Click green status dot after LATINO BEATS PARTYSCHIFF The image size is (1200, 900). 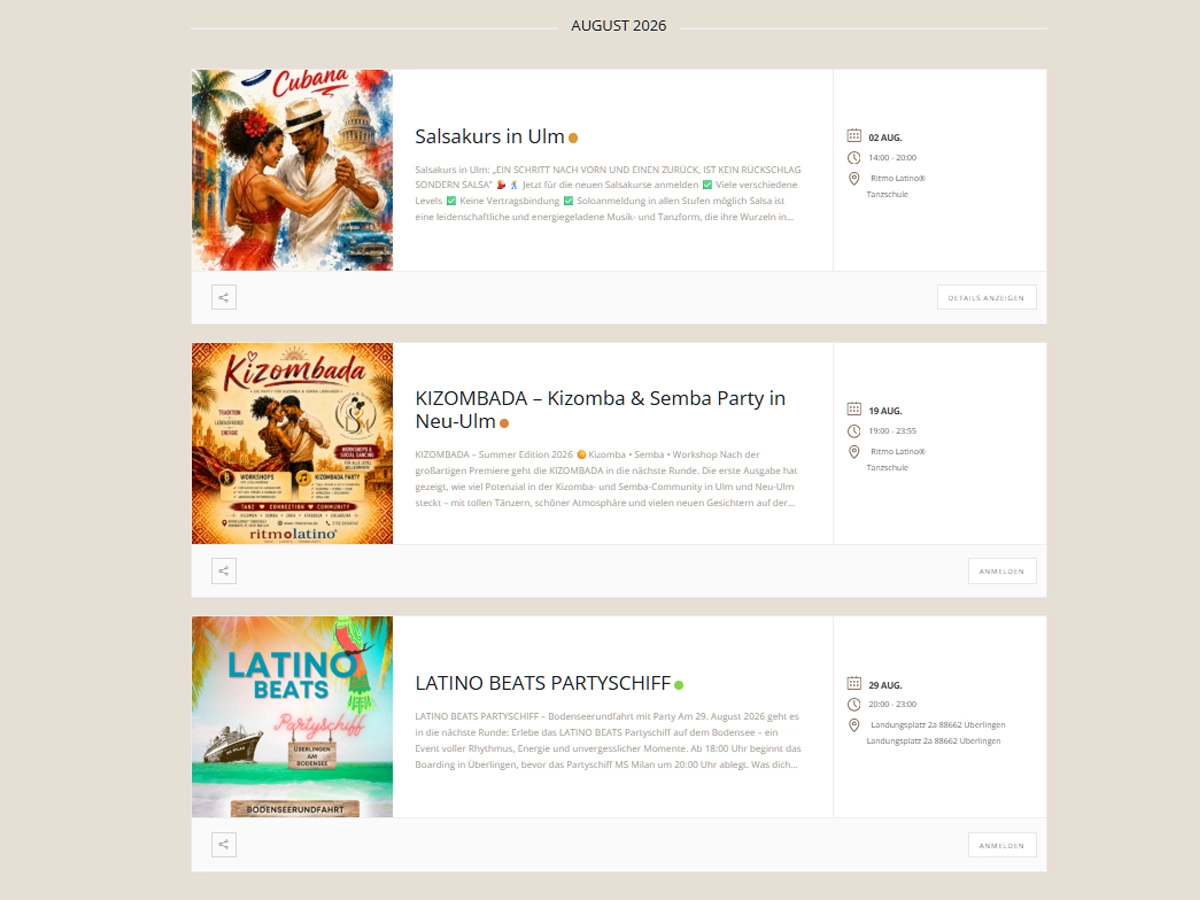coord(679,685)
